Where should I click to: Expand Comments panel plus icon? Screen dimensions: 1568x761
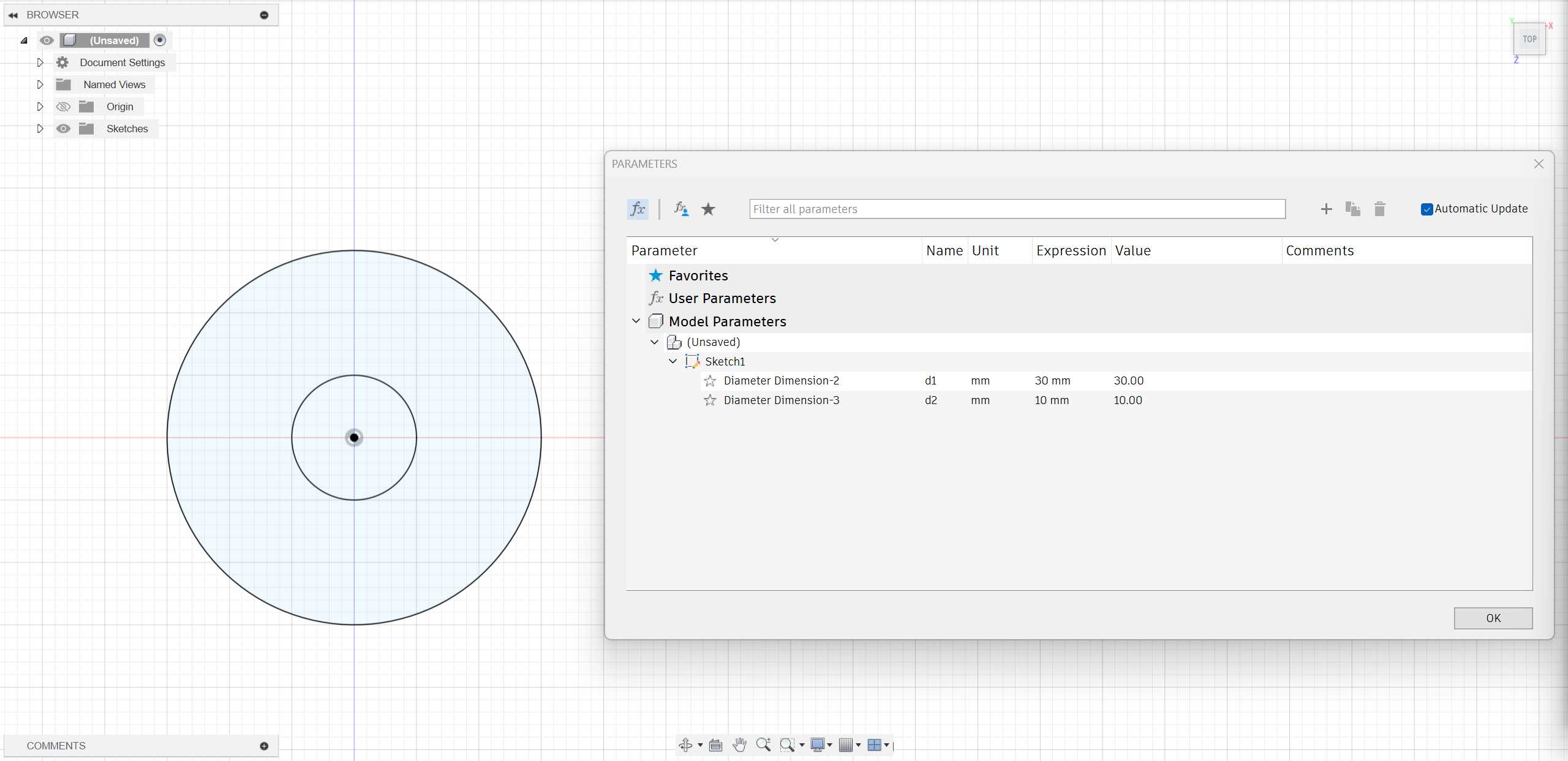click(x=264, y=746)
